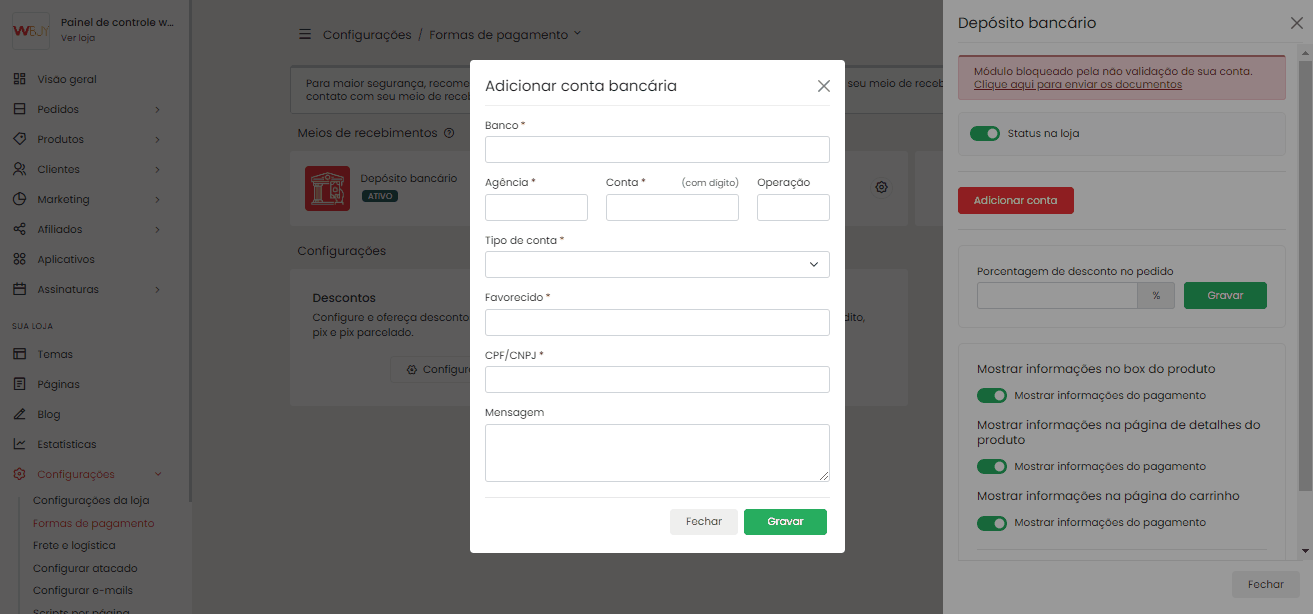The width and height of the screenshot is (1313, 614).
Task: Open the Tipo de conta dropdown
Action: pos(657,264)
